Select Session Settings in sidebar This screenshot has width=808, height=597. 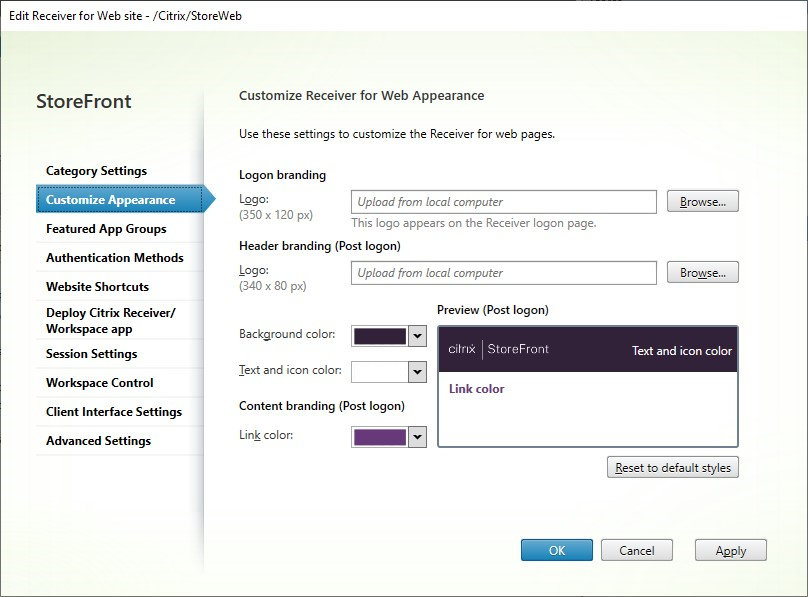[92, 354]
